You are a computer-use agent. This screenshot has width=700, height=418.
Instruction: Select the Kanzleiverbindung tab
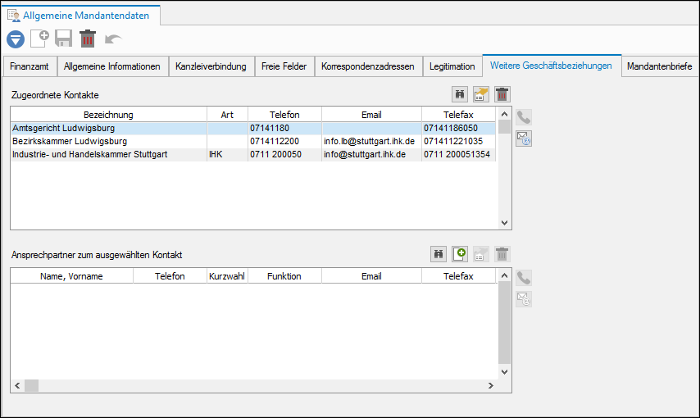tap(211, 67)
